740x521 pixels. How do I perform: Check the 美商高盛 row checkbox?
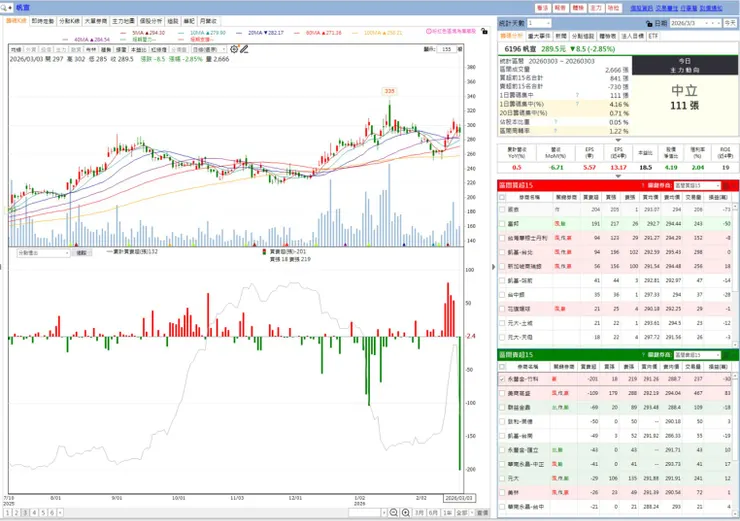click(x=502, y=393)
